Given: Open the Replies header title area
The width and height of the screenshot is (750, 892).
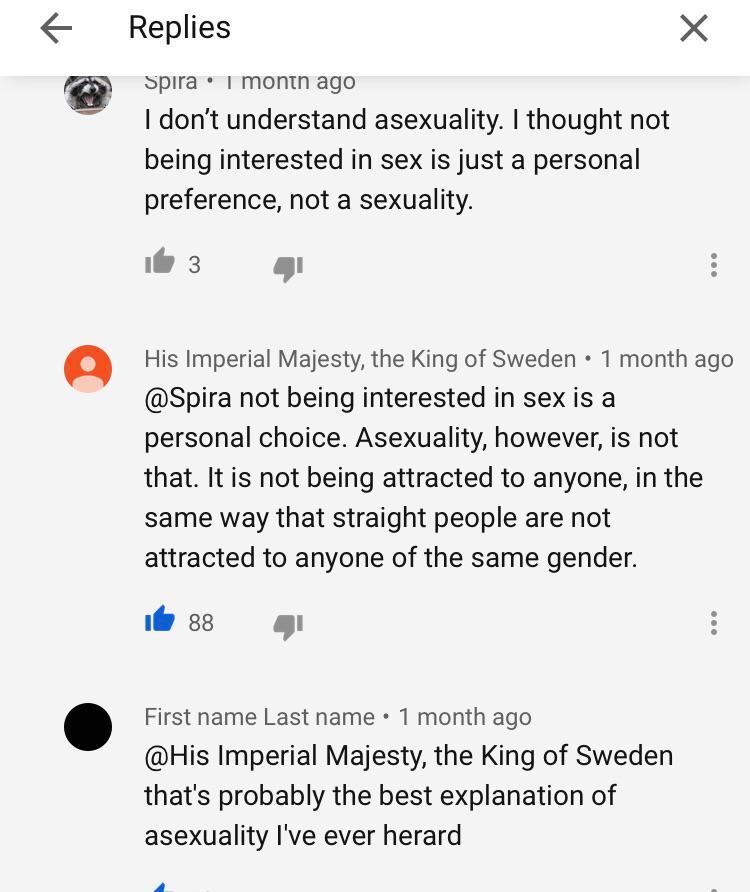Looking at the screenshot, I should coord(179,28).
